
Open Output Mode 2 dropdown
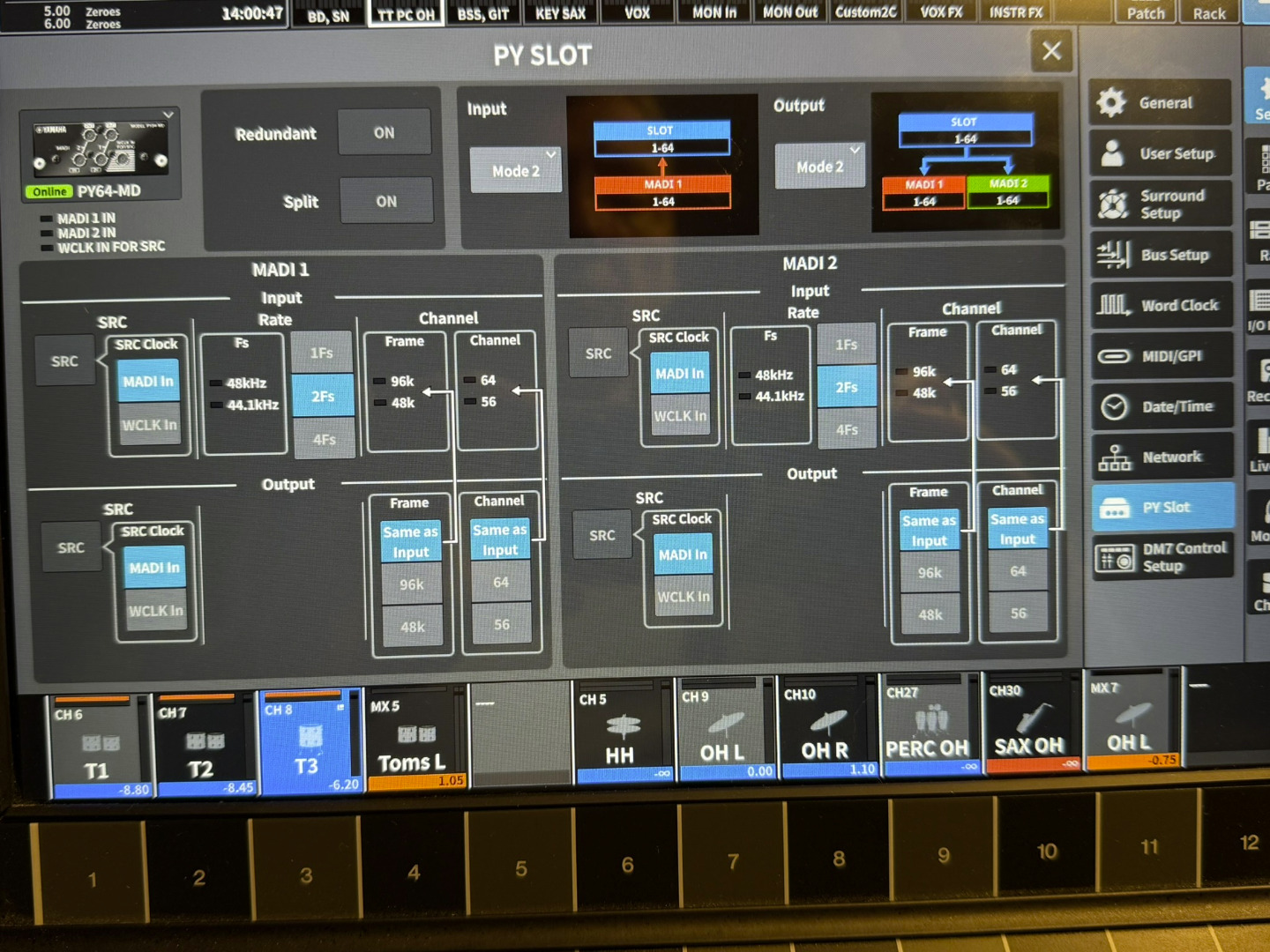819,166
